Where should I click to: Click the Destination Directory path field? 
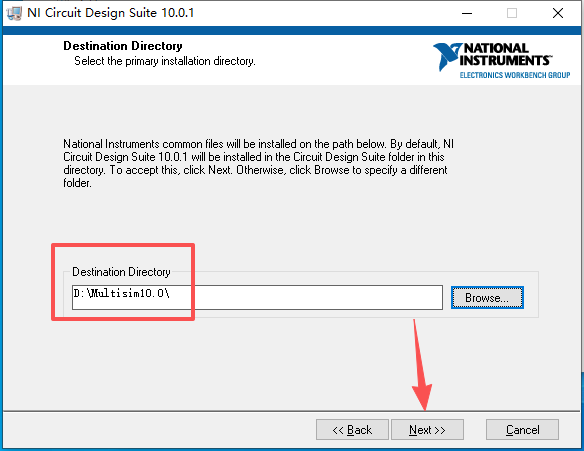point(257,297)
